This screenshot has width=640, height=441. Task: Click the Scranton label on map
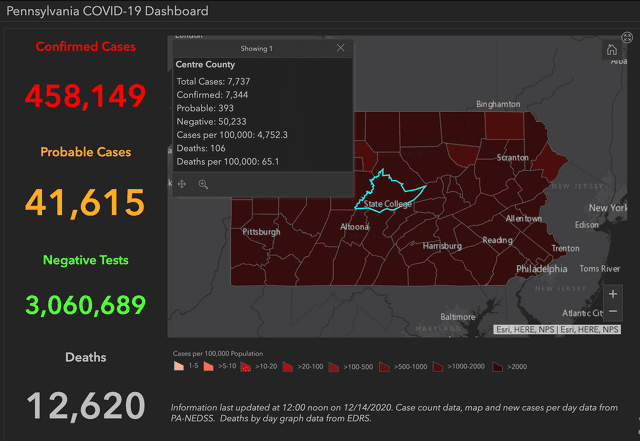[x=512, y=158]
